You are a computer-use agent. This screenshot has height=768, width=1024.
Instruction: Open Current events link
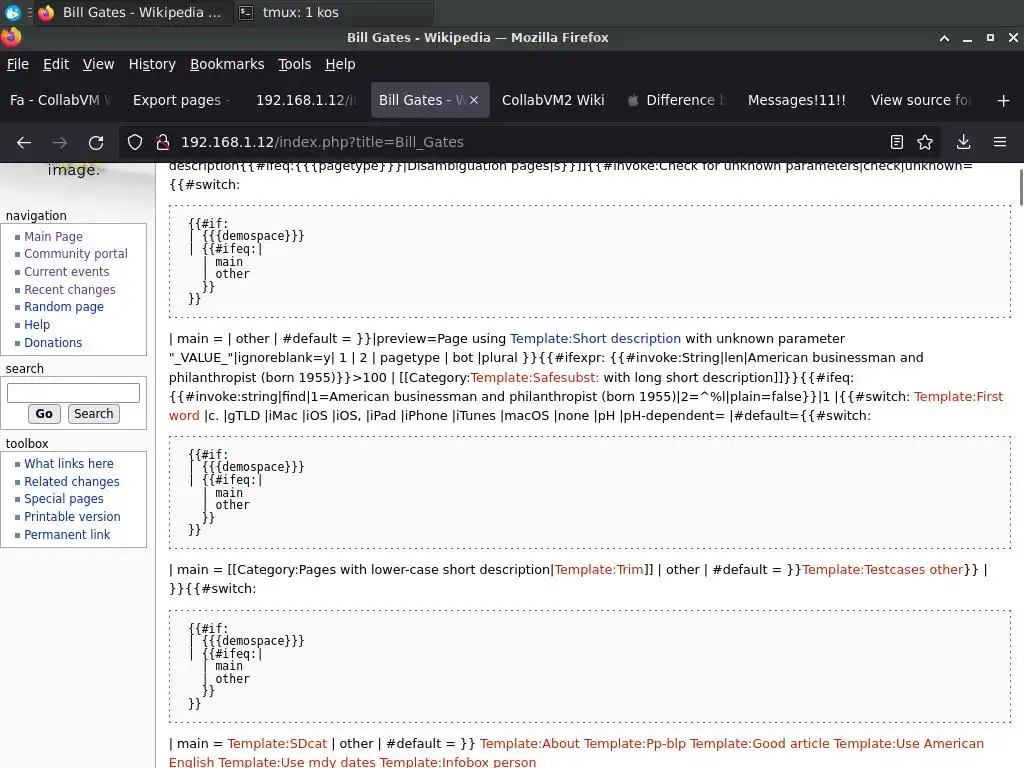click(x=67, y=272)
